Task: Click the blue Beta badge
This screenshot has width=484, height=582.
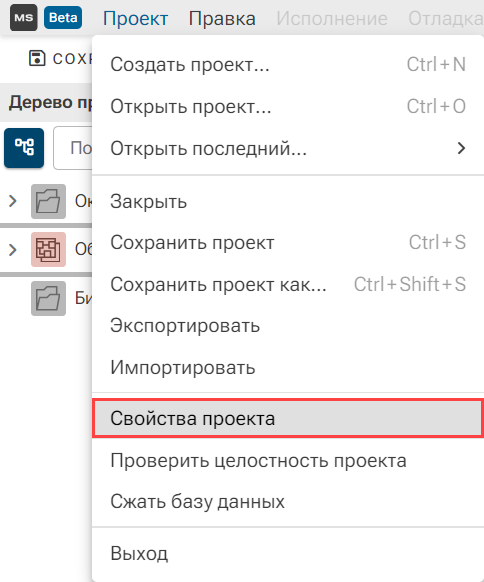Action: tap(63, 17)
